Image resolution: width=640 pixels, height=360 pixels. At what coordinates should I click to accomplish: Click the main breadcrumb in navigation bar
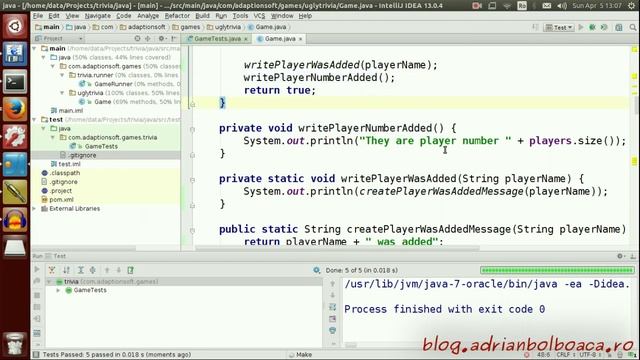47,27
